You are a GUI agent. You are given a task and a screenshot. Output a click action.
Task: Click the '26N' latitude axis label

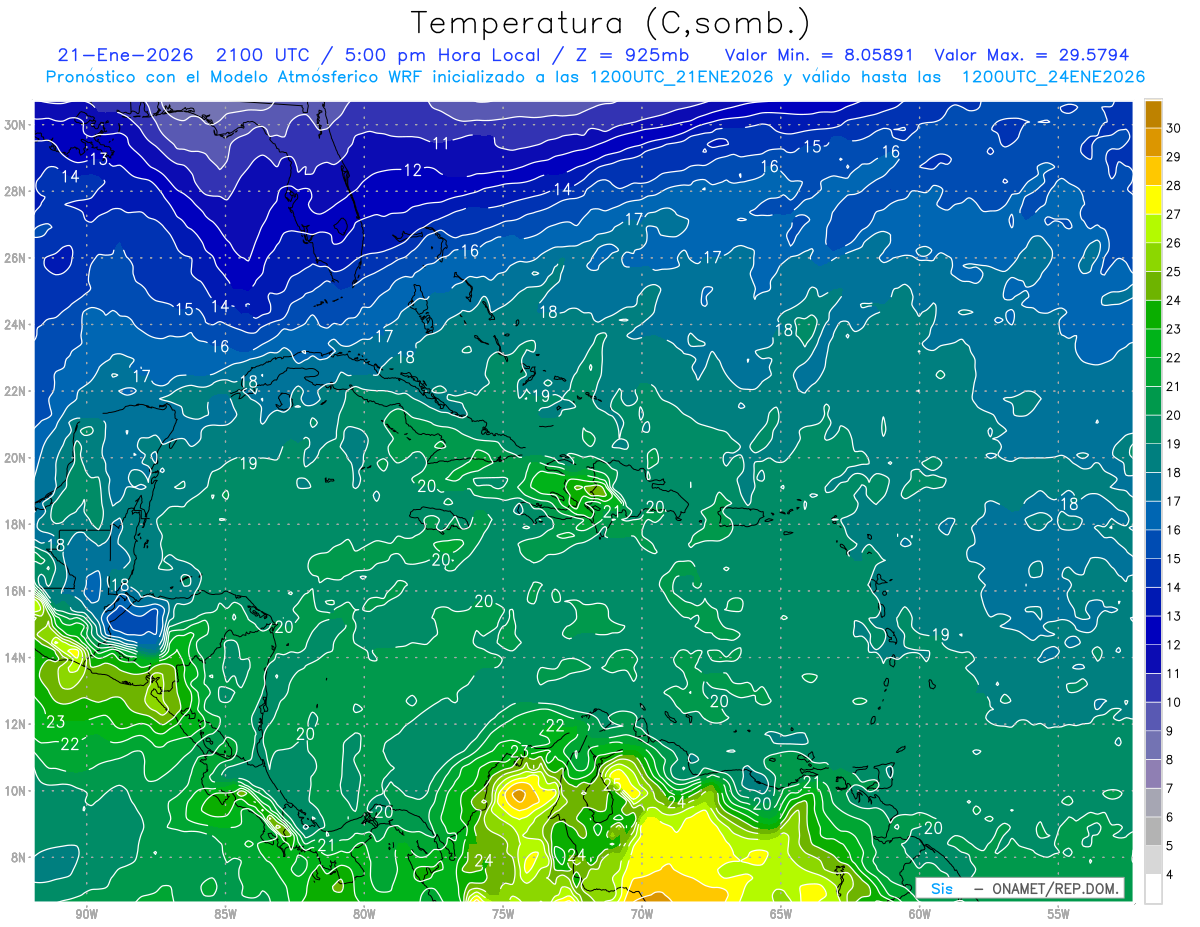16,258
